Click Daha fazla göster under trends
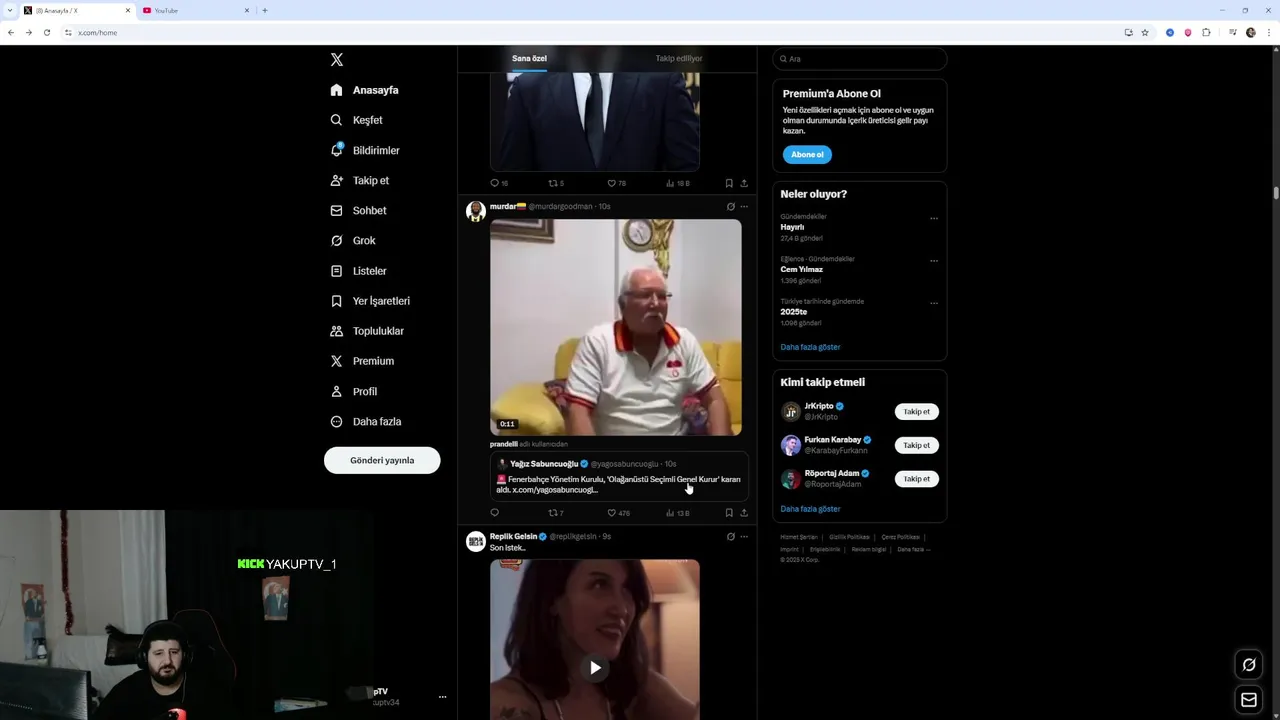This screenshot has width=1280, height=720. click(x=810, y=347)
